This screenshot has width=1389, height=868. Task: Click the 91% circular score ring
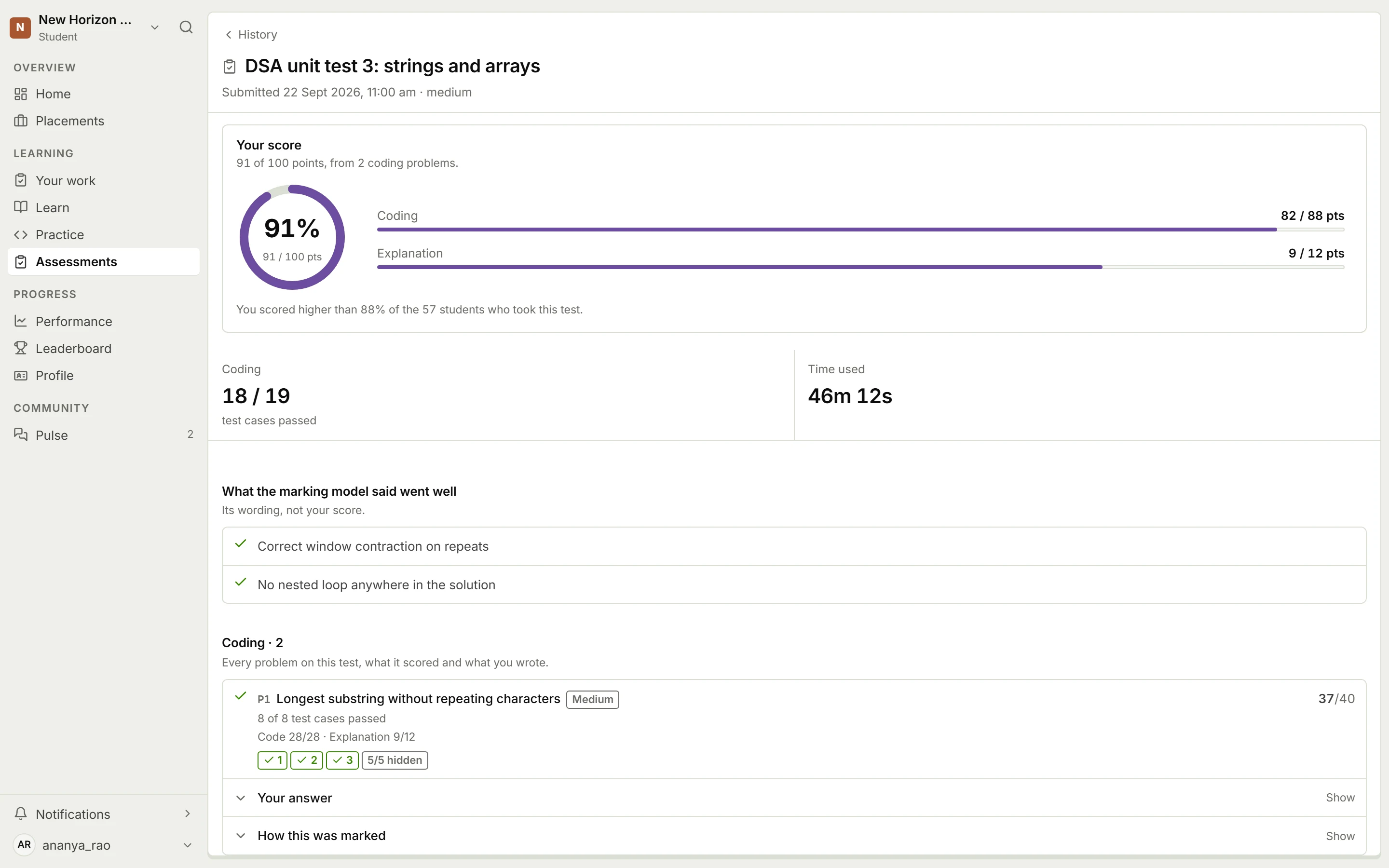tap(292, 237)
